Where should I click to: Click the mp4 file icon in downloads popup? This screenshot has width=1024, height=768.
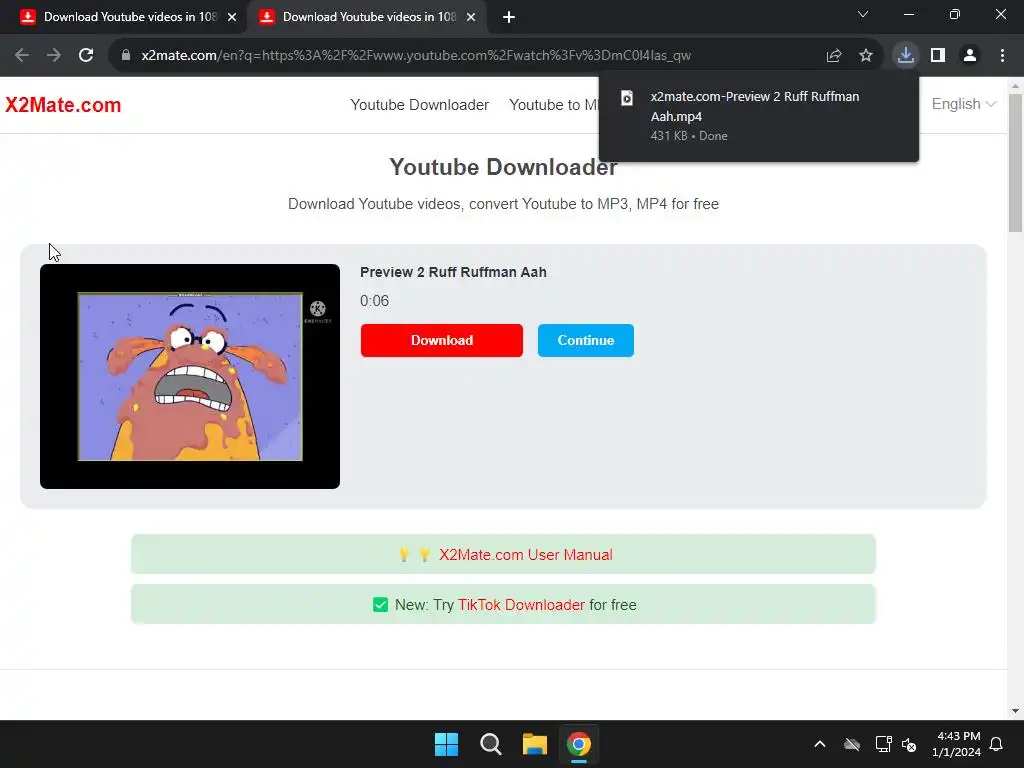pyautogui.click(x=627, y=98)
